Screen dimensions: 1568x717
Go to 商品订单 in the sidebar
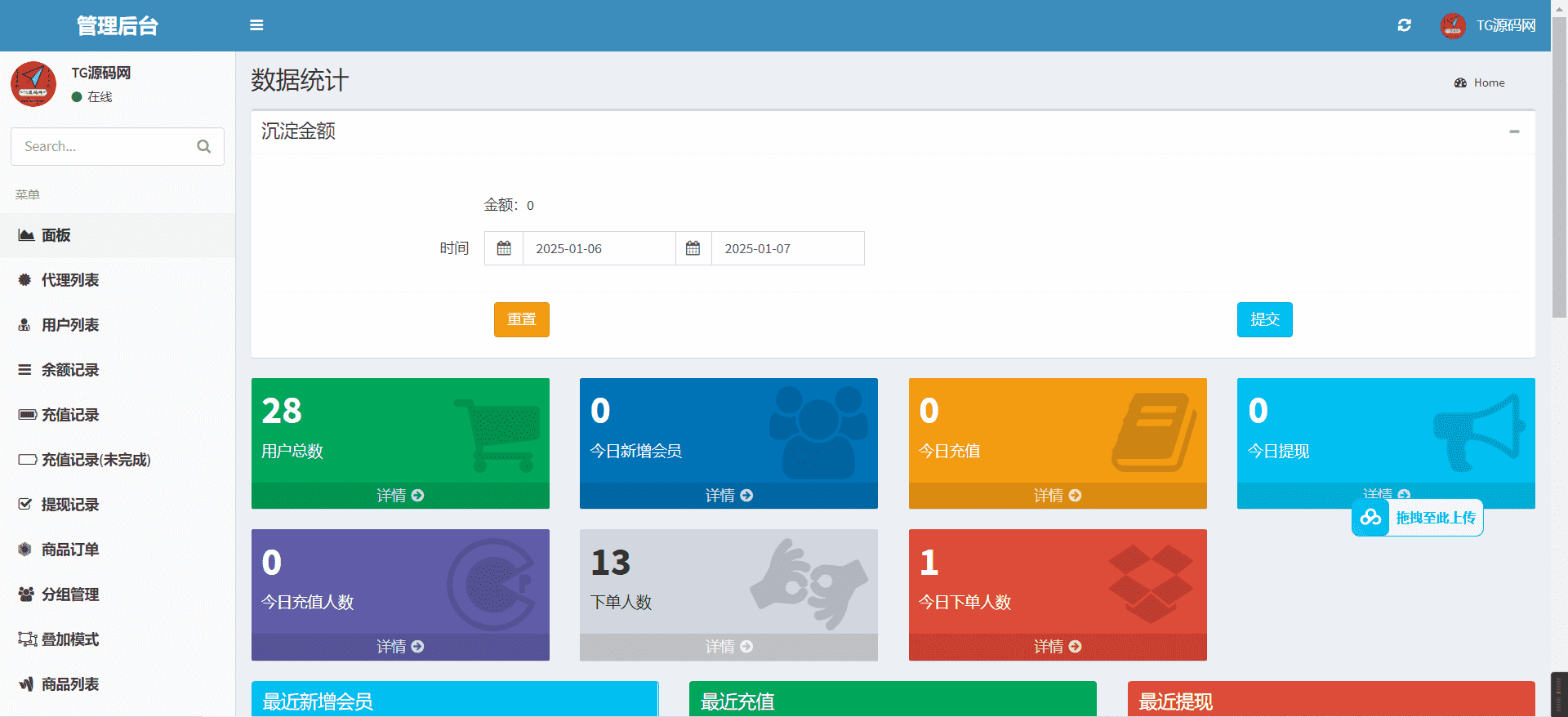(70, 550)
